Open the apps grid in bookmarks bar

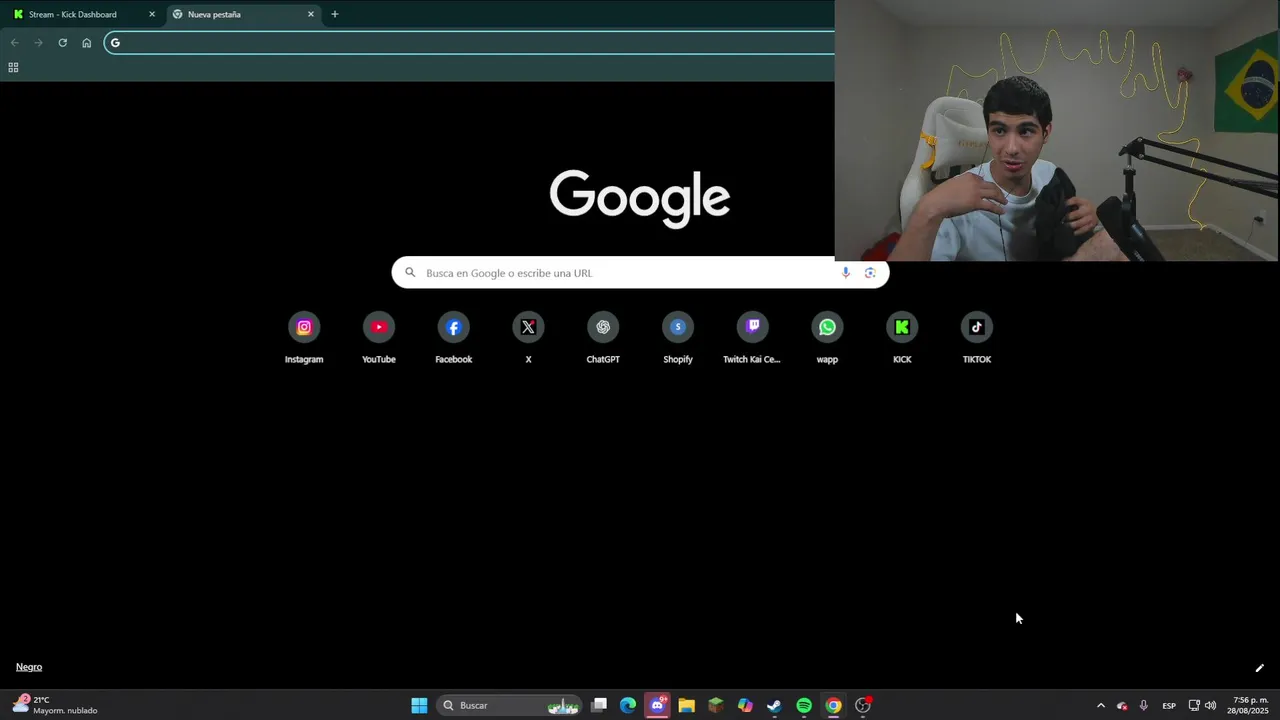coord(13,68)
